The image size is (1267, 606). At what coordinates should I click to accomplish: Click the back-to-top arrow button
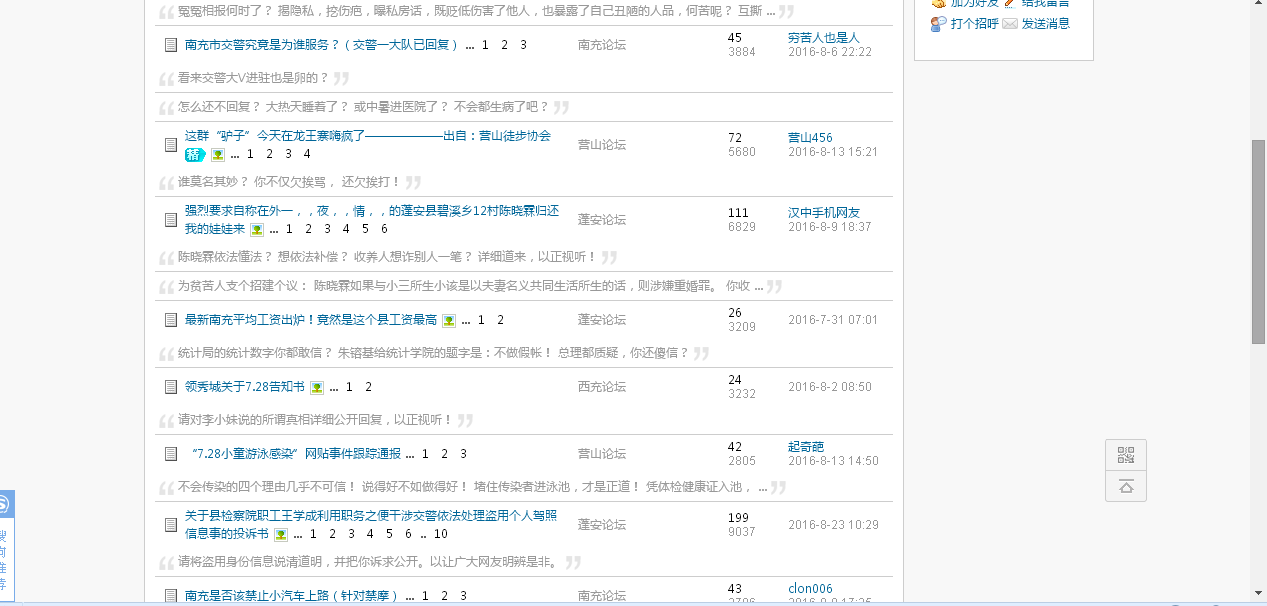tap(1126, 486)
